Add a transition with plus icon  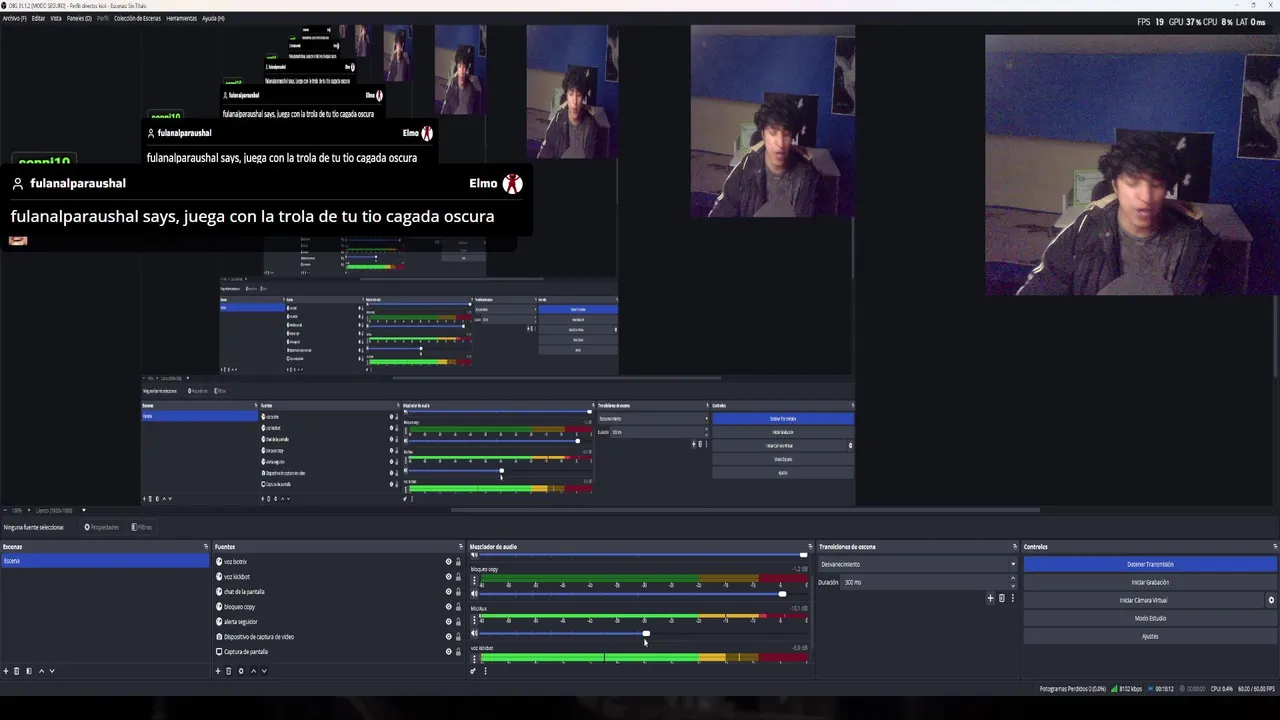[991, 598]
